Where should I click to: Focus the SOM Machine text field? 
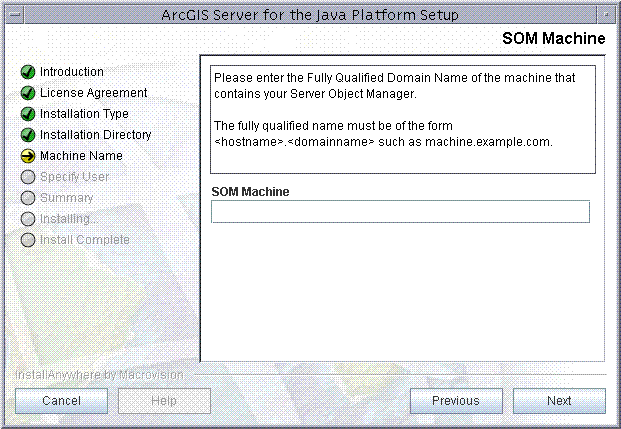pos(400,212)
